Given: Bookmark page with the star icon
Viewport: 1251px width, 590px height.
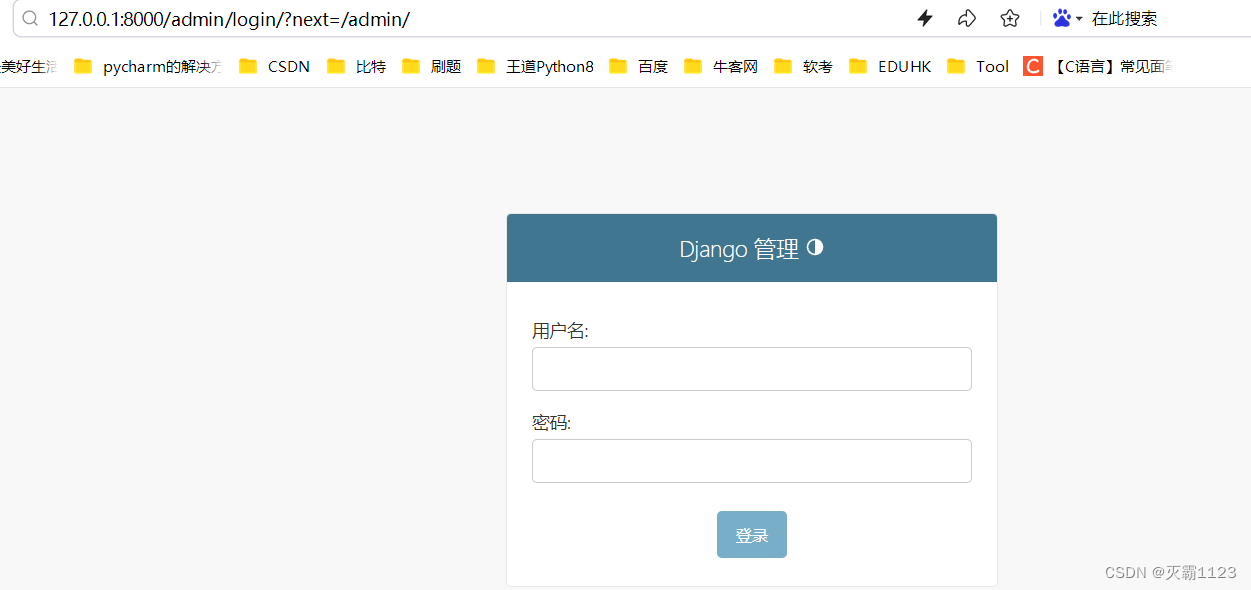Looking at the screenshot, I should (1010, 18).
